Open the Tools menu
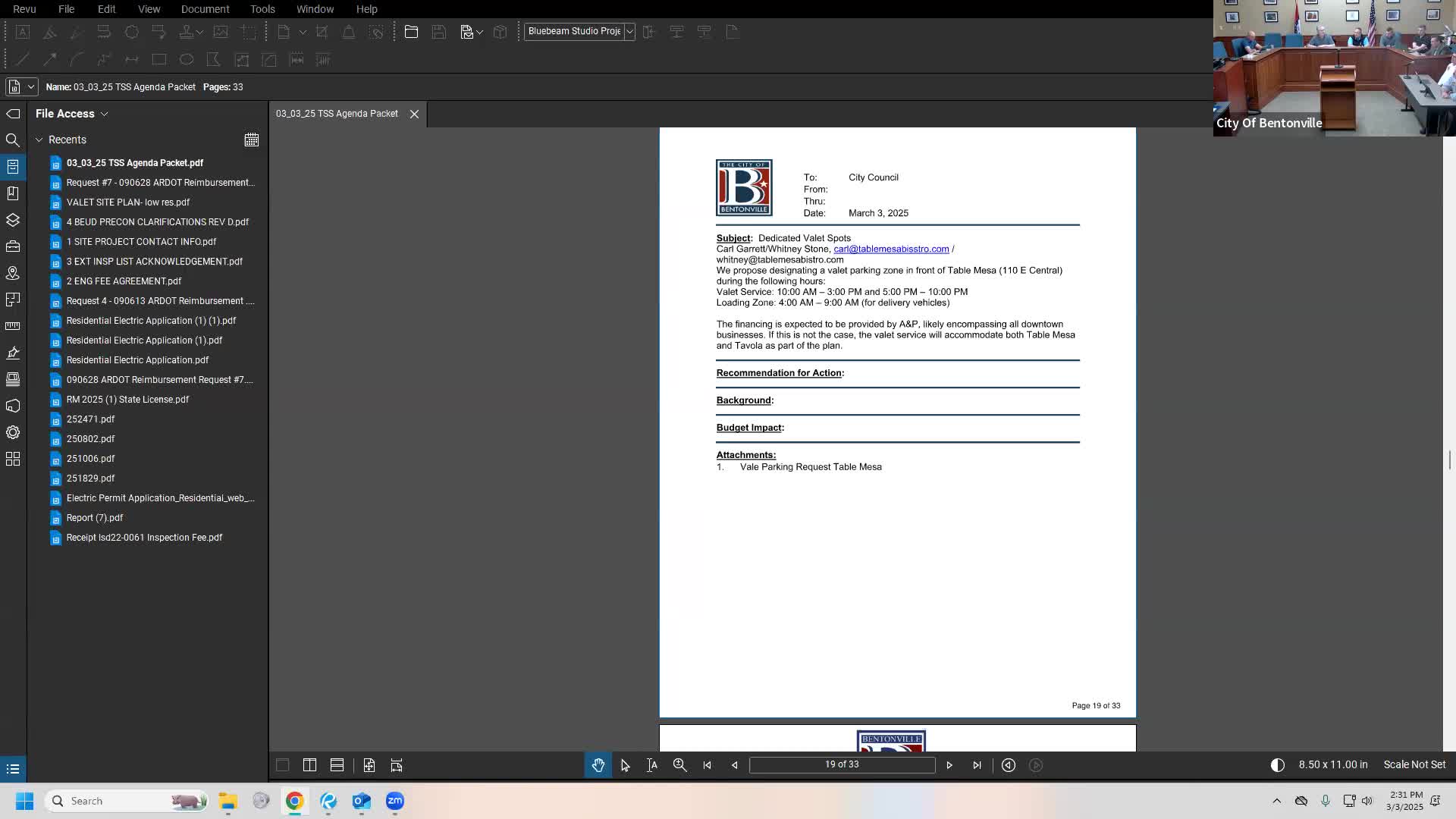 coord(262,9)
